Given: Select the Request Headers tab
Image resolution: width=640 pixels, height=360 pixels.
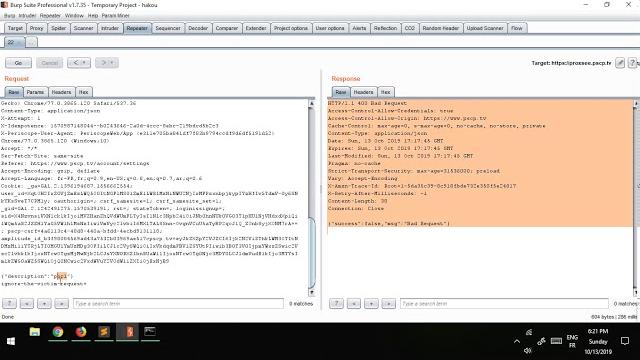Looking at the screenshot, I should tap(62, 92).
